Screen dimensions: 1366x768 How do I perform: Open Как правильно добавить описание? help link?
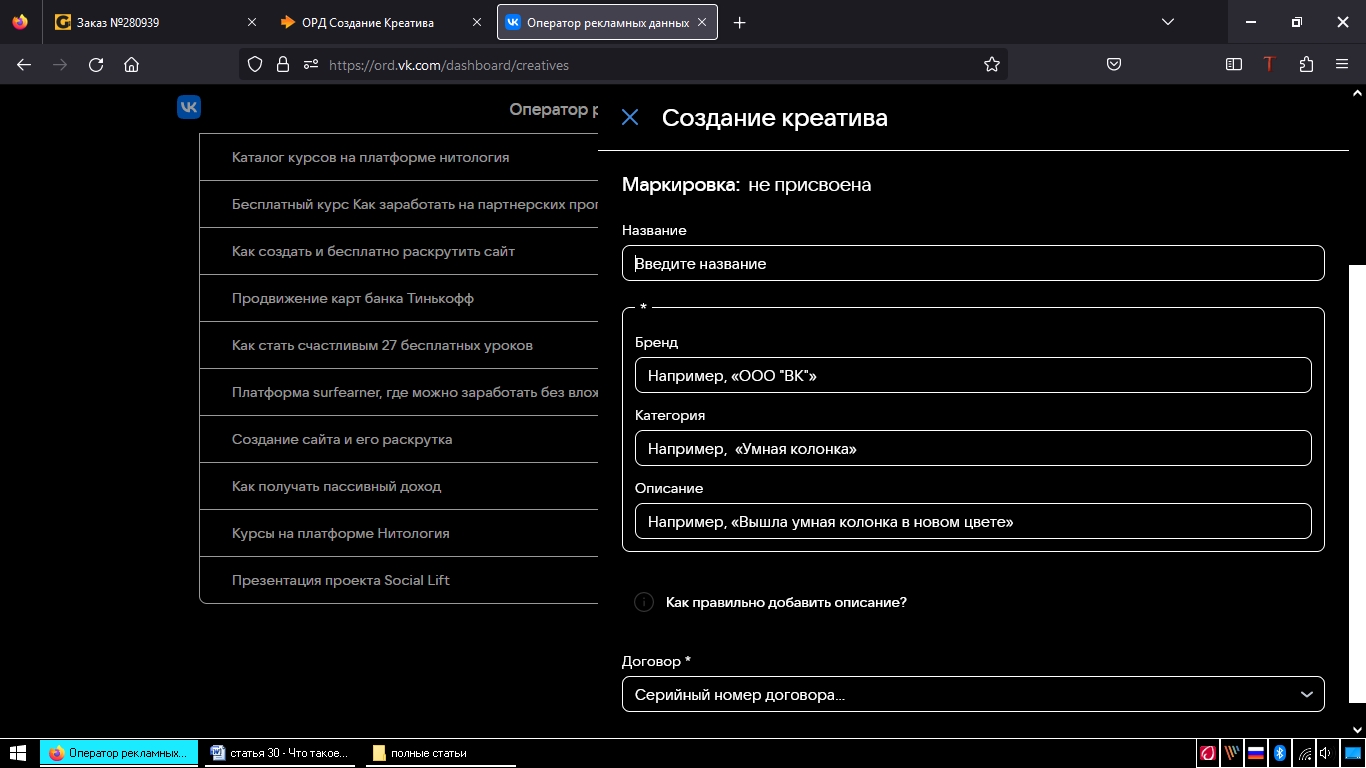coord(786,602)
